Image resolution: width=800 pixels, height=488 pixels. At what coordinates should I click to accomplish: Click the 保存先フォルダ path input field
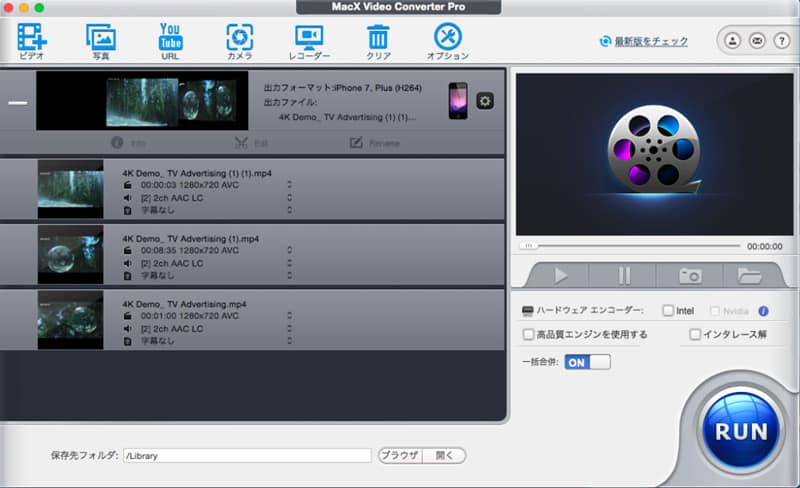coord(247,455)
